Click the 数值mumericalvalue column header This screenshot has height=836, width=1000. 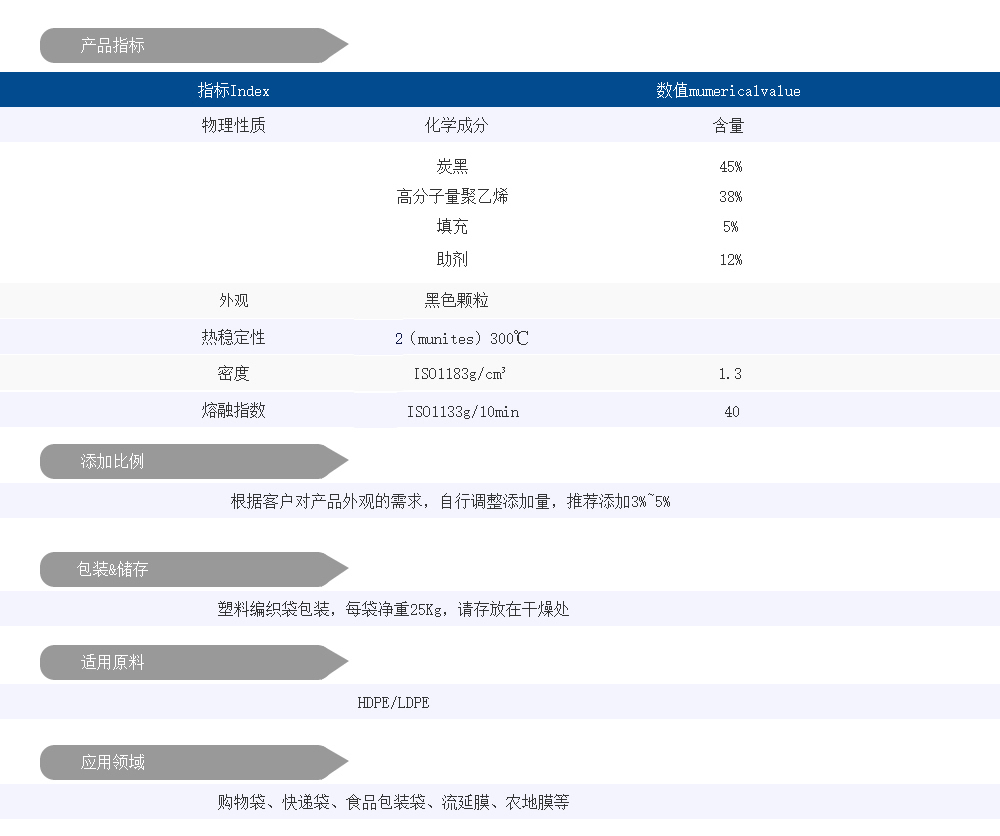click(x=728, y=91)
